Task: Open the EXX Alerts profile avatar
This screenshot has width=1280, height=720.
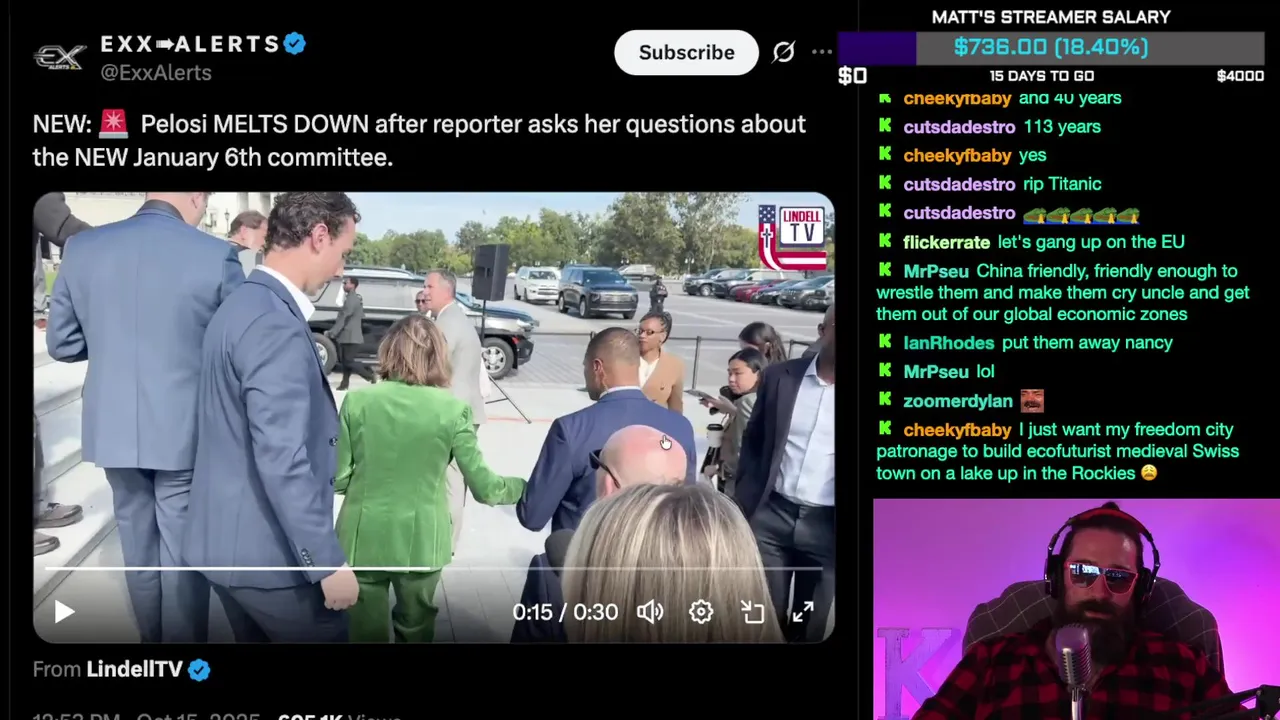Action: coord(60,57)
